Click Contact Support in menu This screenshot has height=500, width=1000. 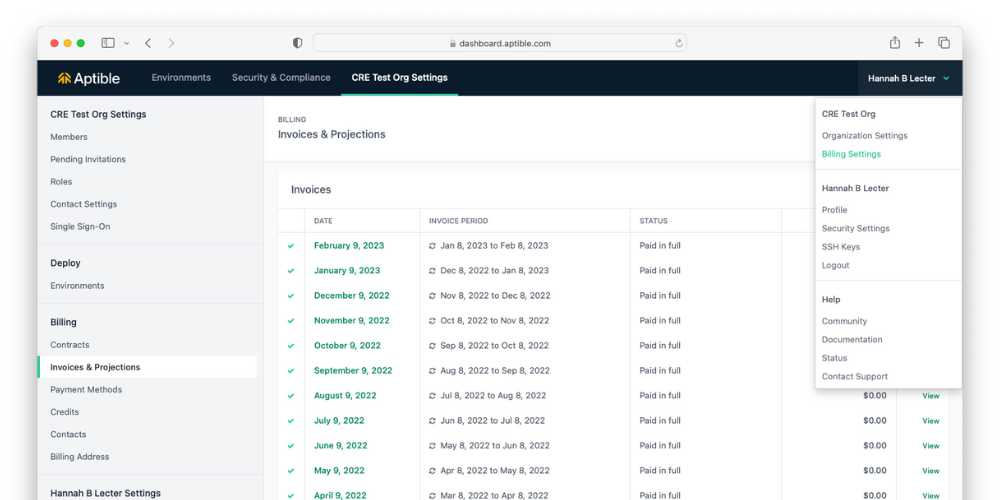(855, 377)
